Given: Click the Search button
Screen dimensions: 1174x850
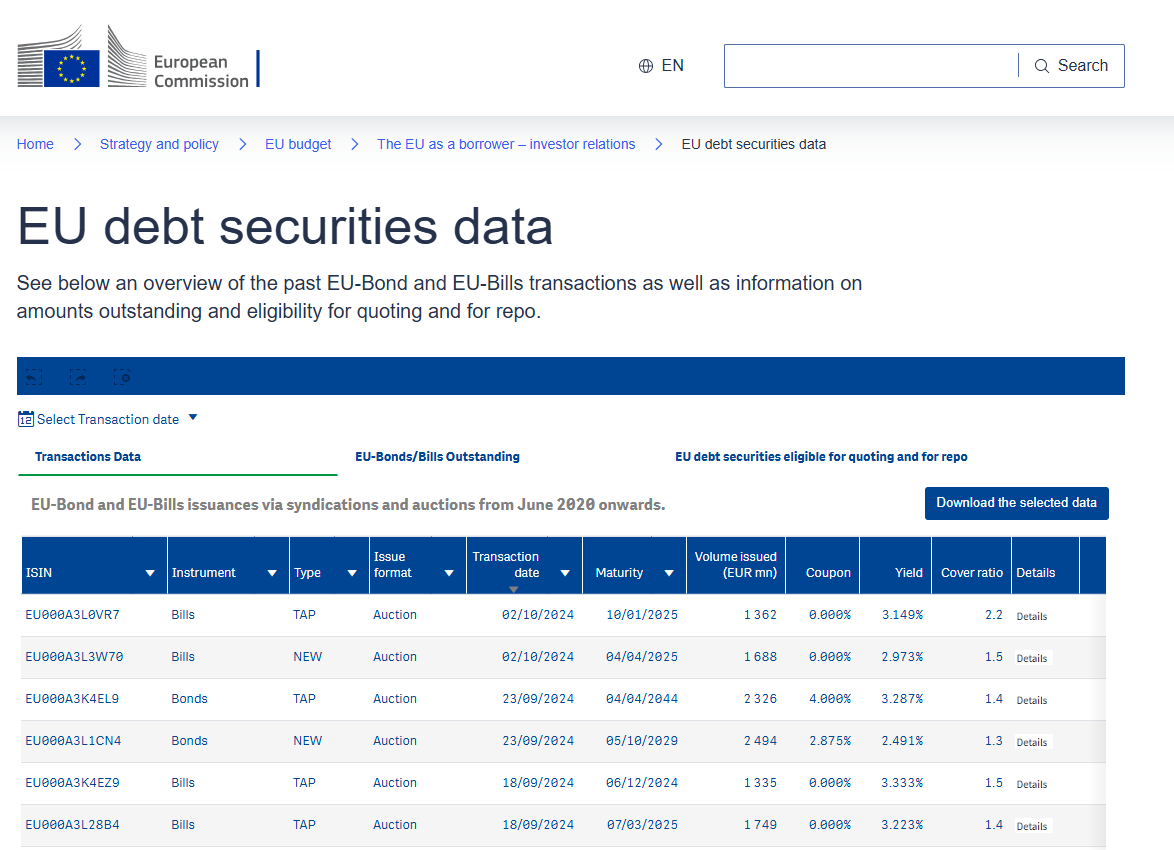Looking at the screenshot, I should click(x=1071, y=66).
